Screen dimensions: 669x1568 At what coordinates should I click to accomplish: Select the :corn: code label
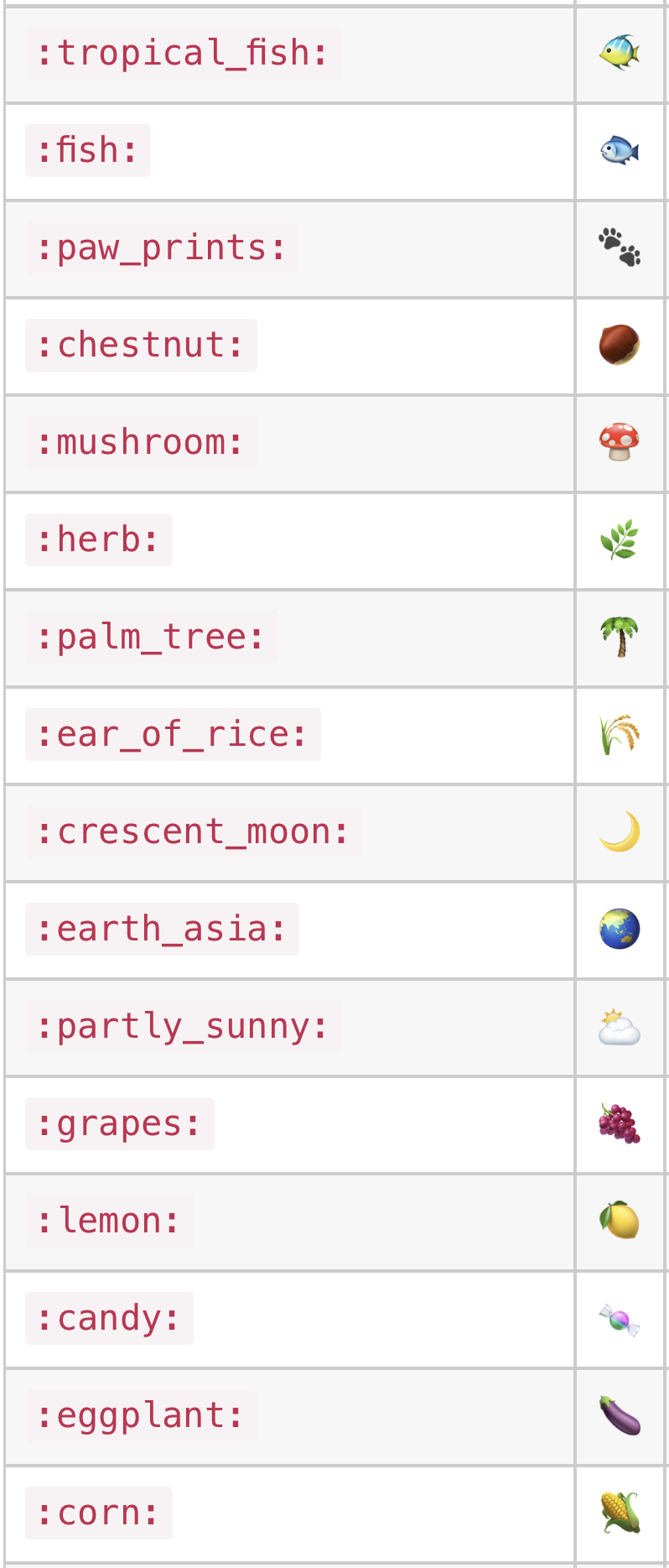click(x=99, y=1513)
